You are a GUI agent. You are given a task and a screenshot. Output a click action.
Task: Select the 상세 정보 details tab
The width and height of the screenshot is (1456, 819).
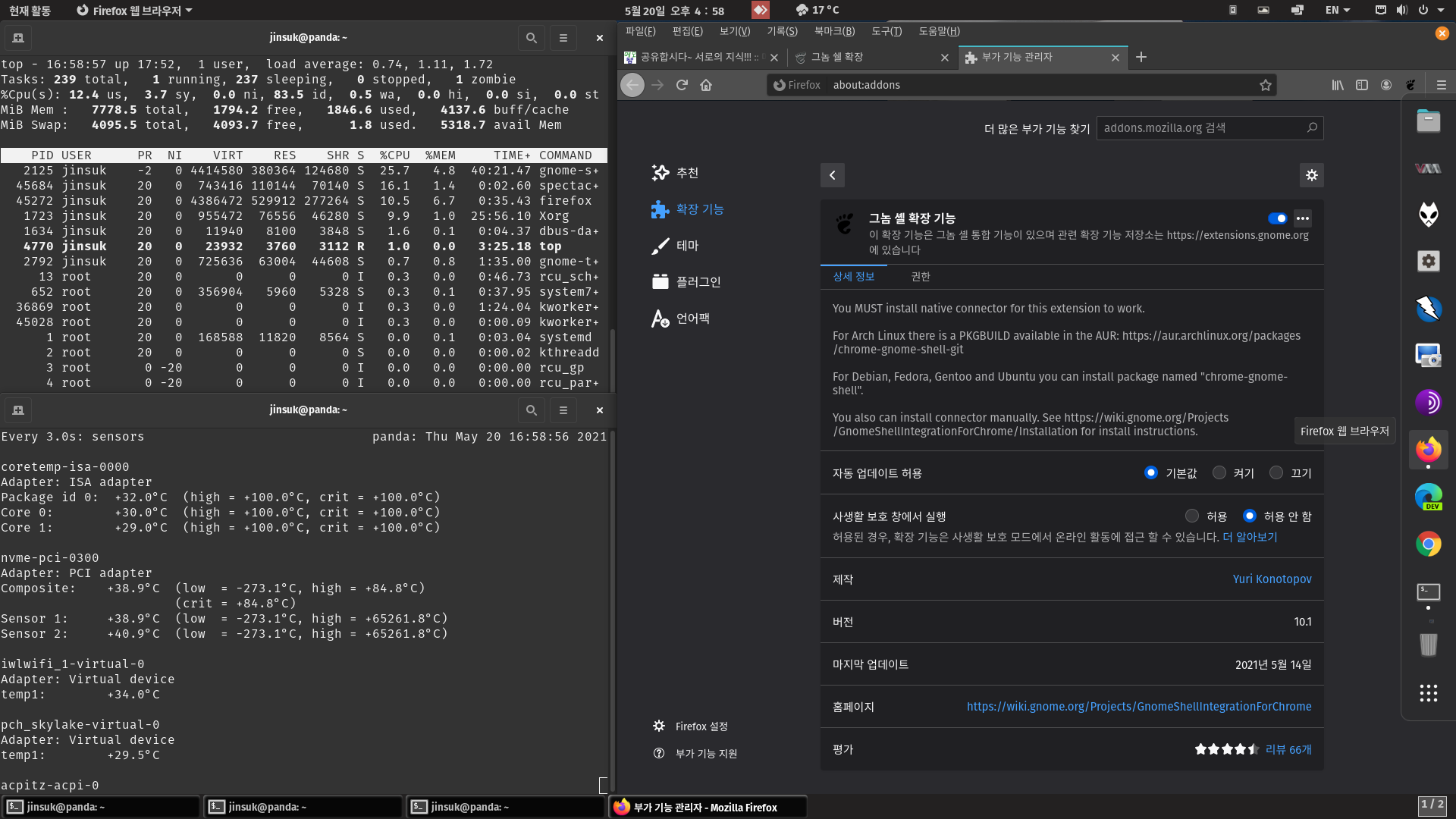coord(854,276)
